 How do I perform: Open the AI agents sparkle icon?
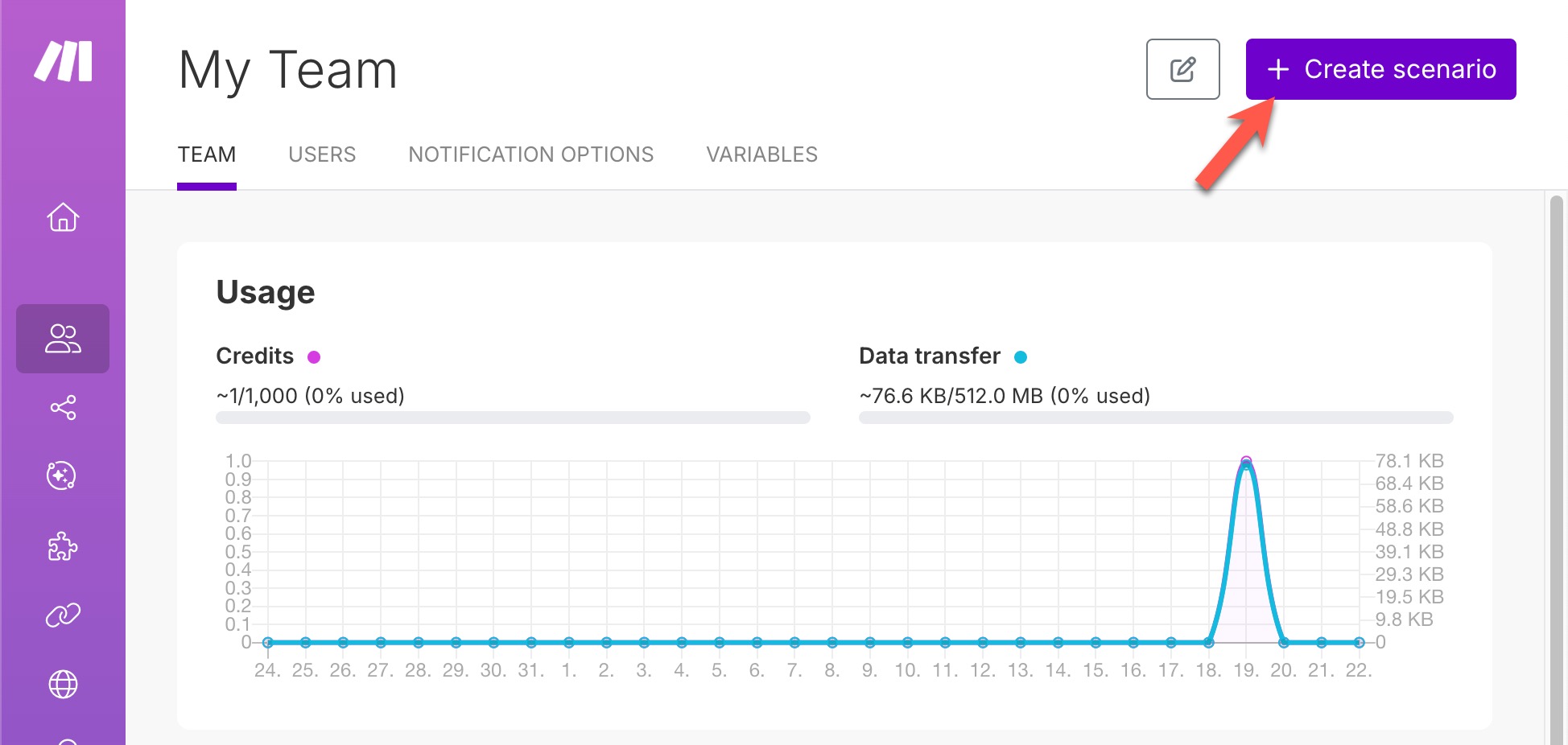[x=62, y=476]
